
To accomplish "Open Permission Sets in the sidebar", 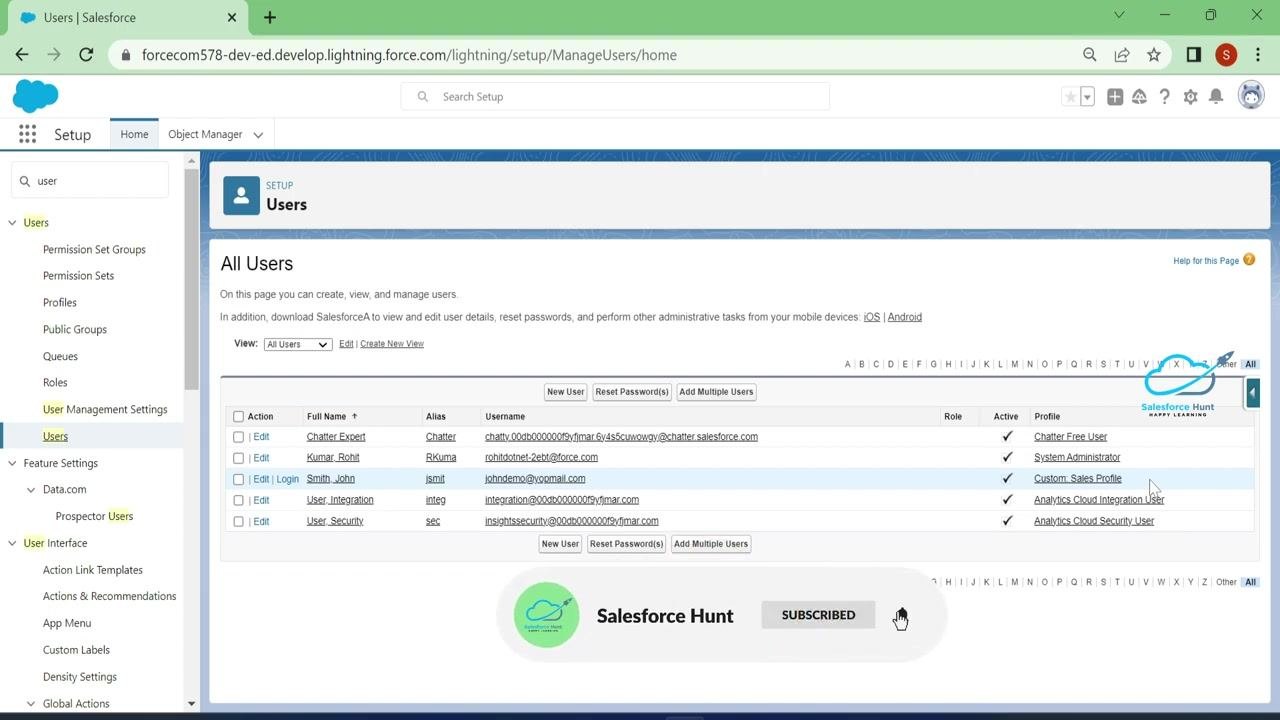I will point(78,276).
